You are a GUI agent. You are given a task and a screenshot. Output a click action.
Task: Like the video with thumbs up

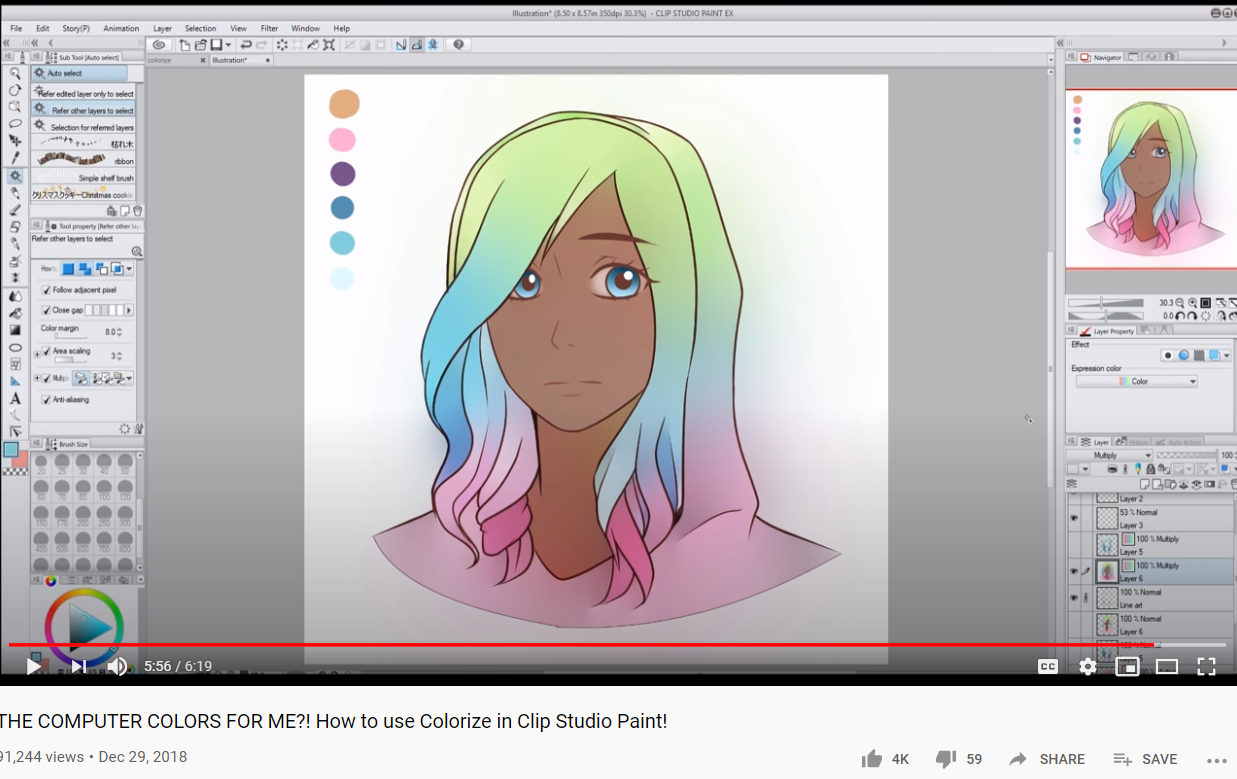pos(872,759)
